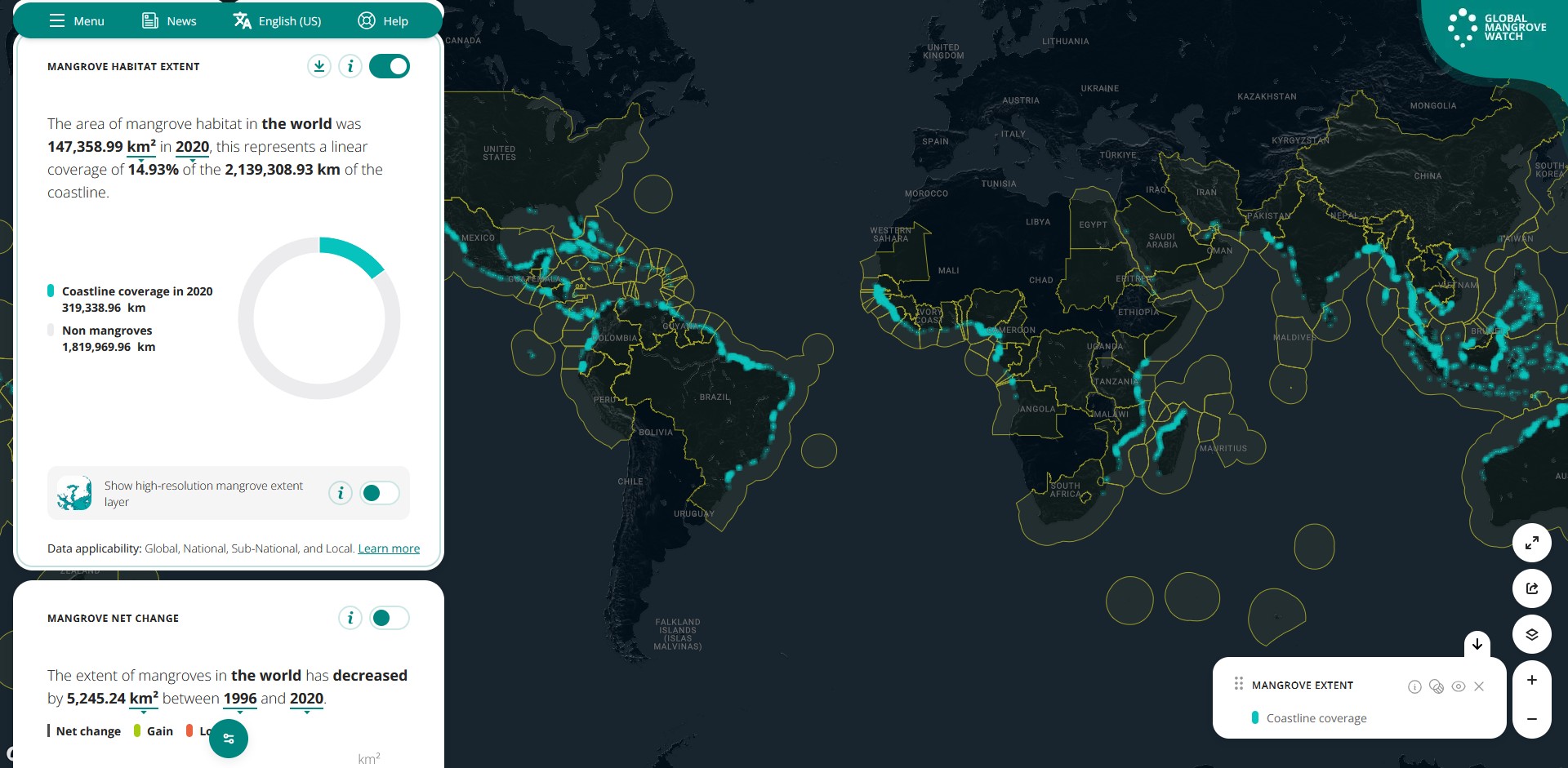Enable the high-resolution mangrove extent layer
1568x768 pixels.
coord(379,493)
